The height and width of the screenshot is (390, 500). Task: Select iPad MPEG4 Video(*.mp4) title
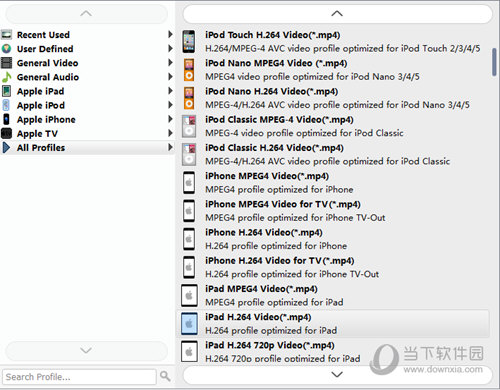pyautogui.click(x=261, y=289)
